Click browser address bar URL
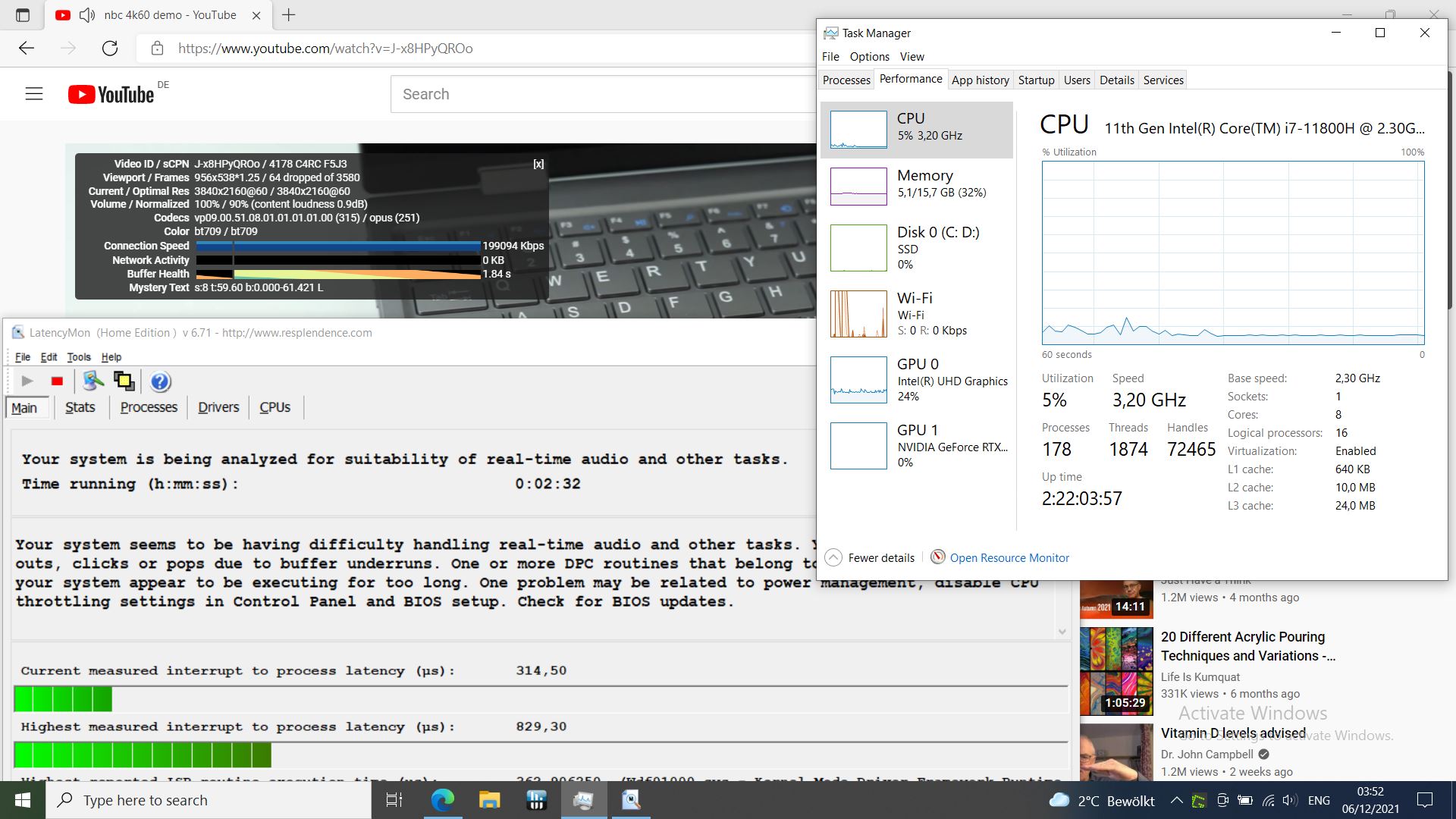This screenshot has width=1456, height=819. pos(325,49)
